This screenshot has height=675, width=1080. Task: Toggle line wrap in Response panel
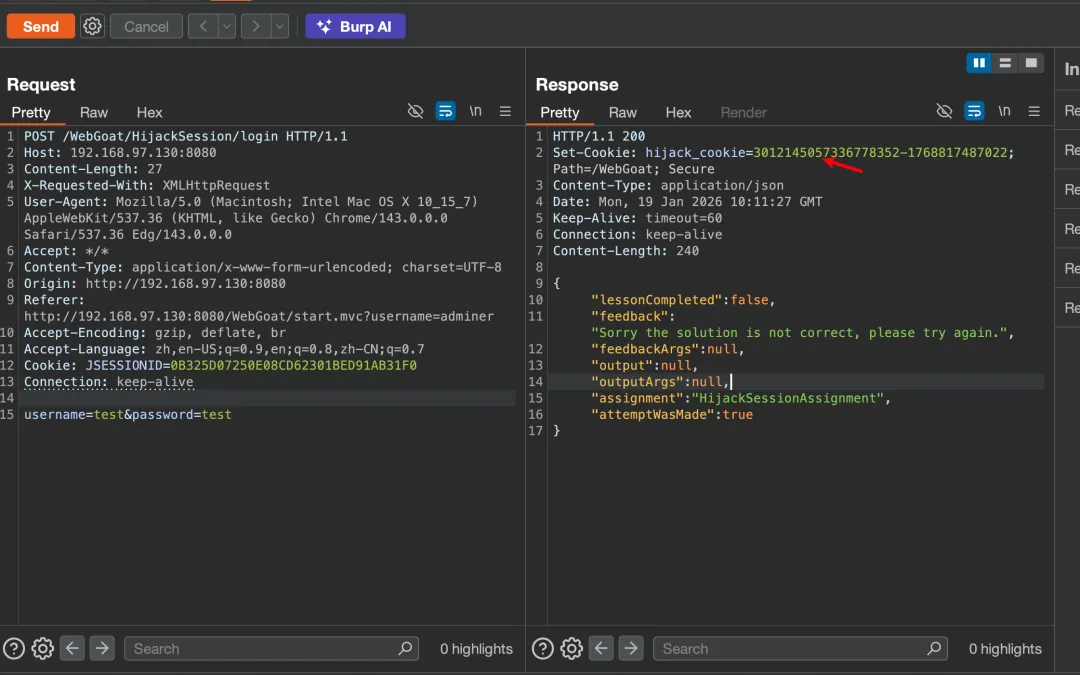[975, 111]
